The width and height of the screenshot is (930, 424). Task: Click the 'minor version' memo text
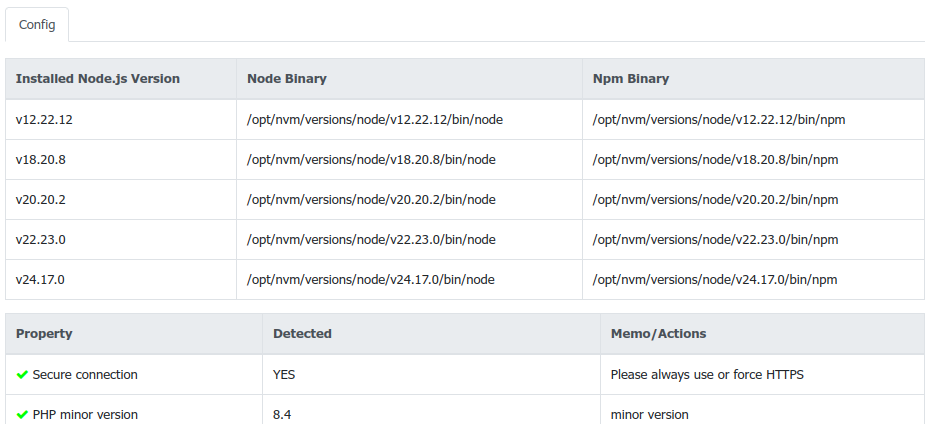coord(649,415)
